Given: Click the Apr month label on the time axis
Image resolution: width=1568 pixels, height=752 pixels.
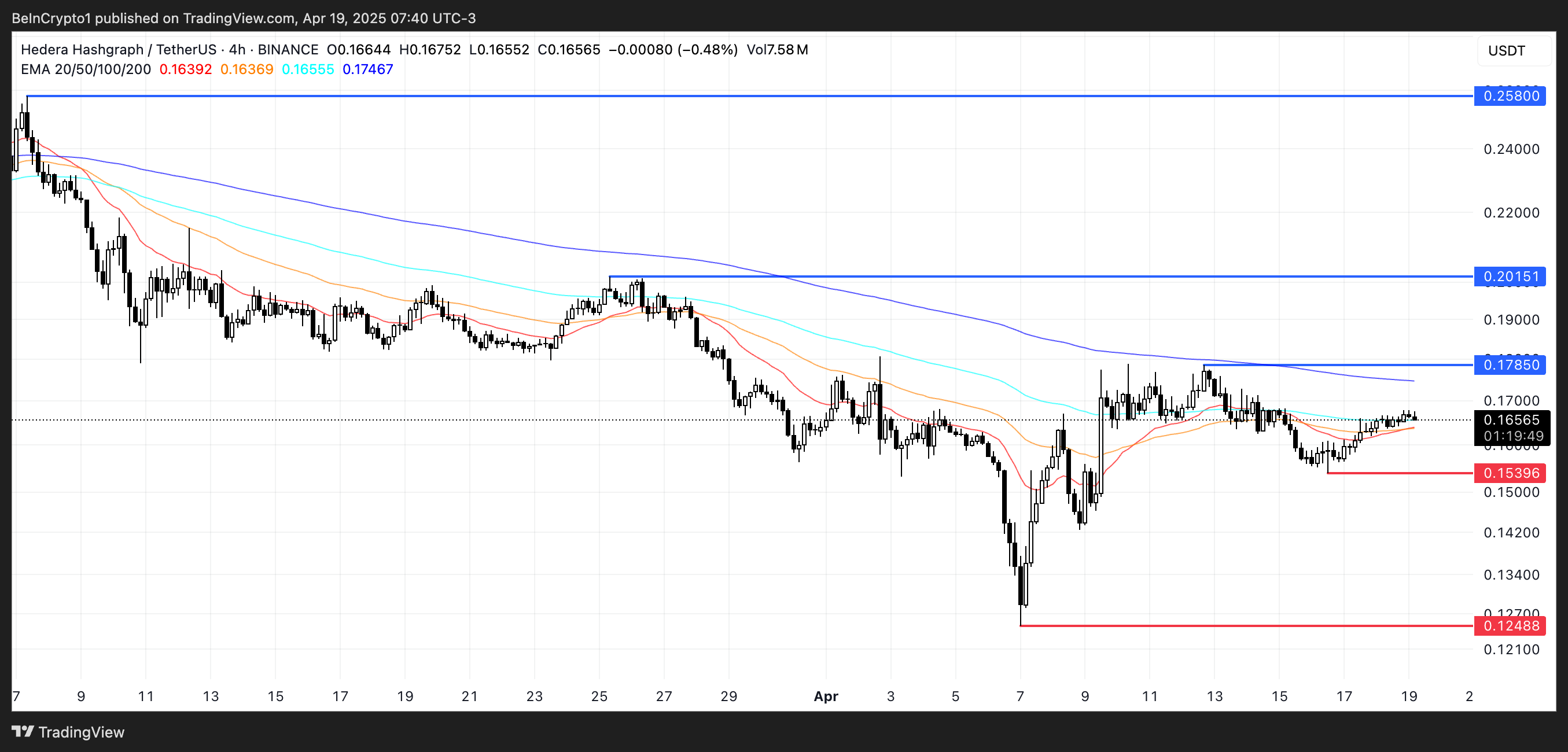Looking at the screenshot, I should 826,696.
